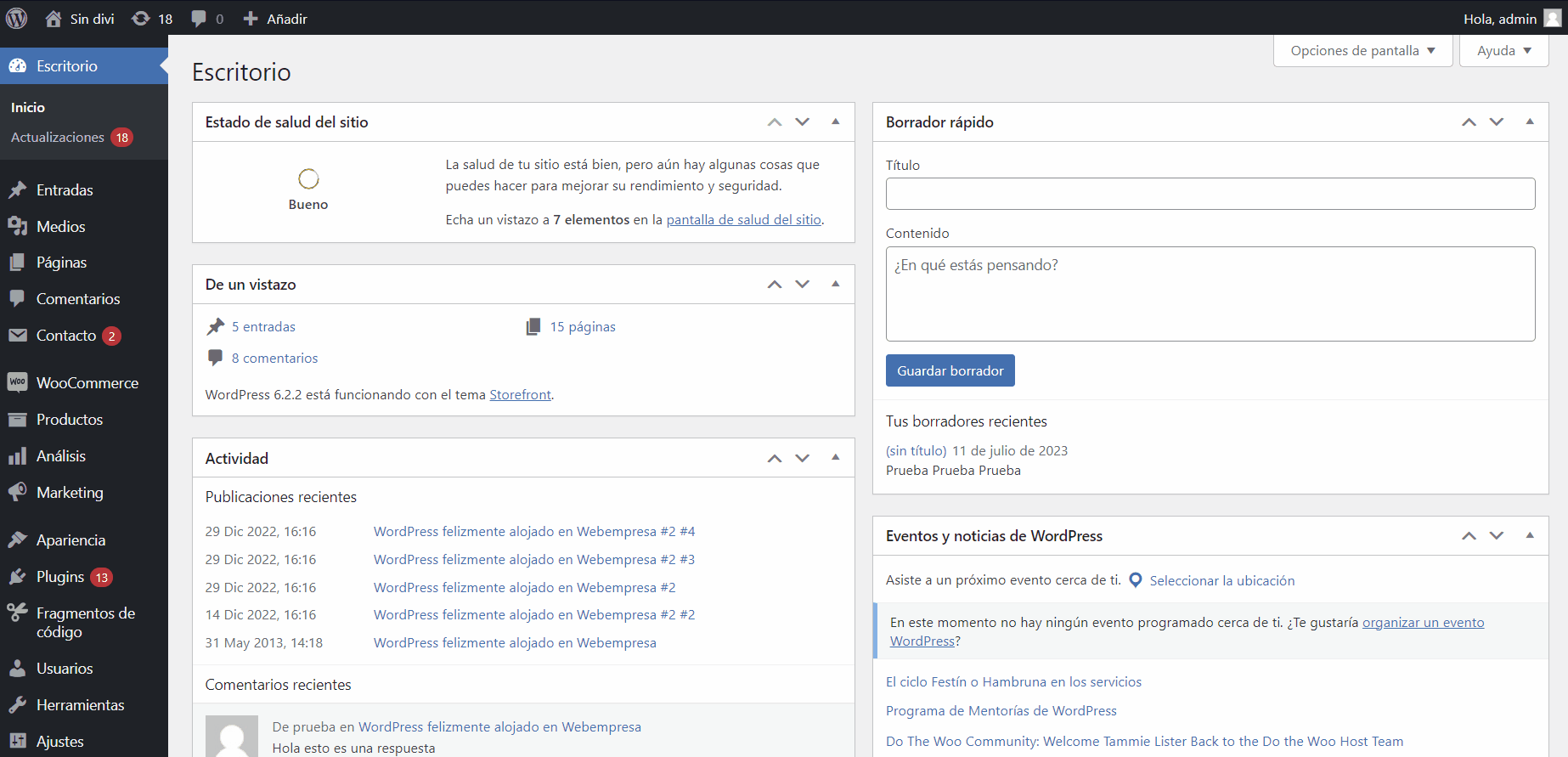Click the Título input field
Viewport: 1568px width, 757px height.
[x=1210, y=194]
